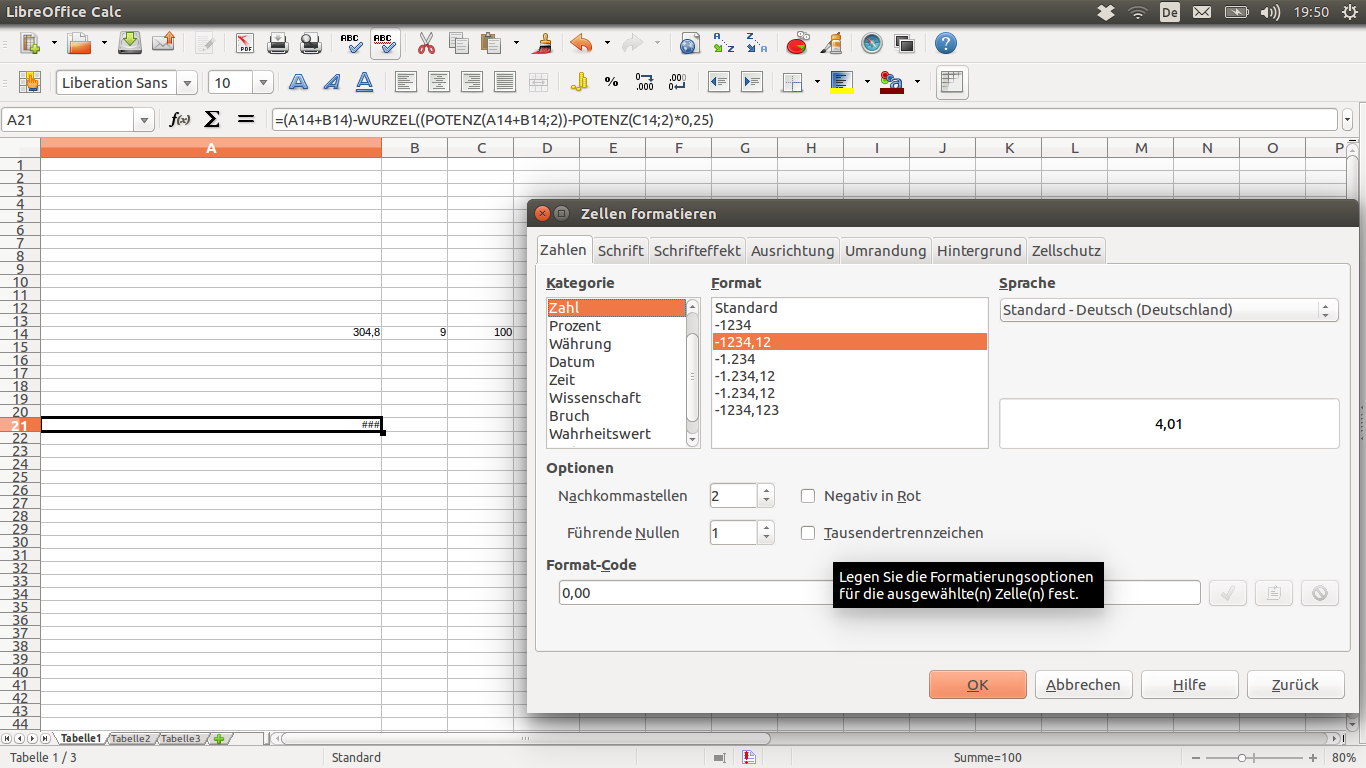Apply Underline formatting
Image resolution: width=1366 pixels, height=768 pixels.
pos(364,83)
